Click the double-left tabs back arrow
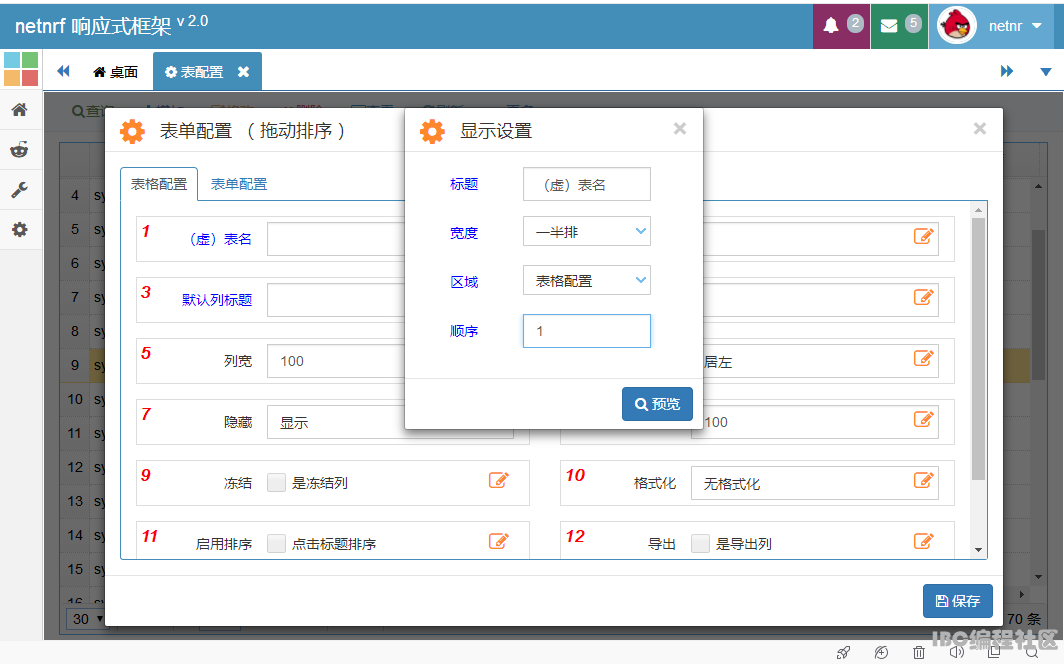The width and height of the screenshot is (1064, 664). point(63,71)
